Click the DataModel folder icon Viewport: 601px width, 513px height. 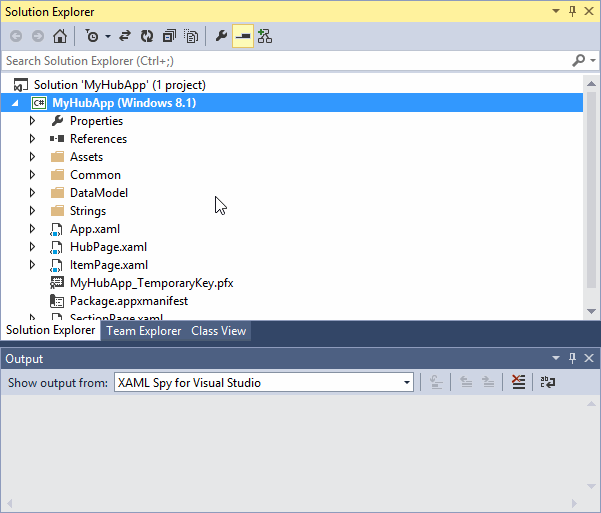57,193
